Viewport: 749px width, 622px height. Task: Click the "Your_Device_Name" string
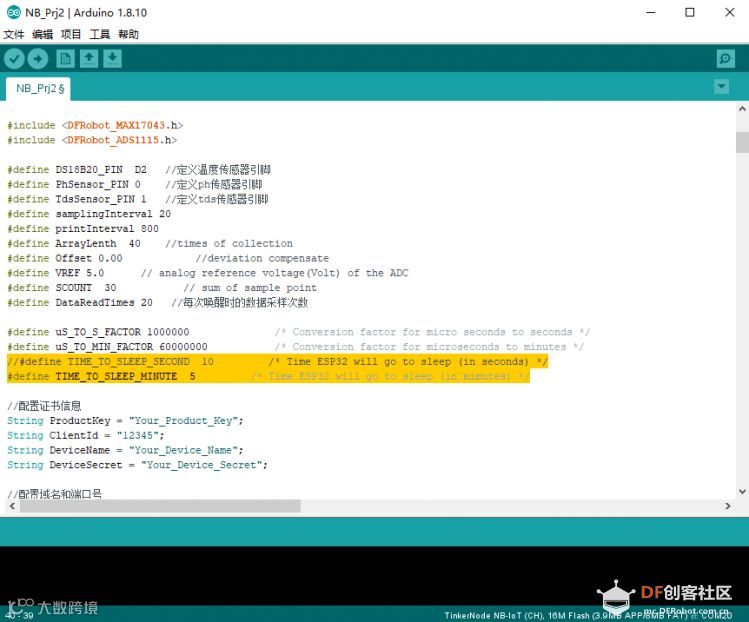tap(183, 450)
